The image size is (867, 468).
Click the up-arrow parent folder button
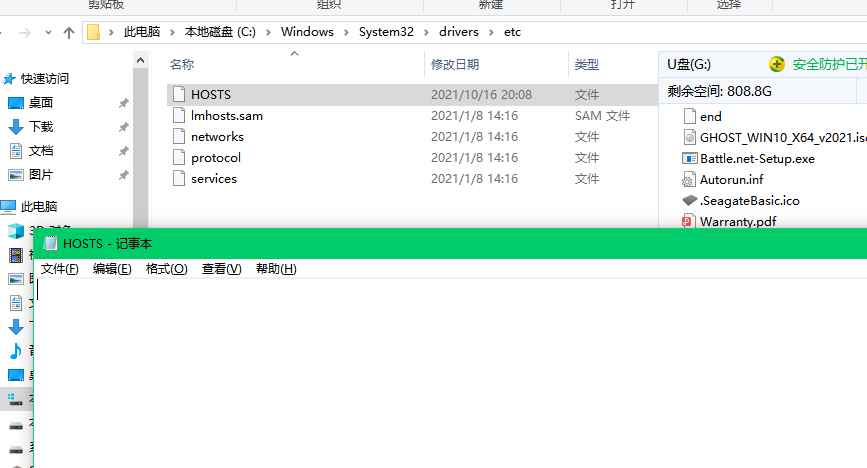point(69,32)
